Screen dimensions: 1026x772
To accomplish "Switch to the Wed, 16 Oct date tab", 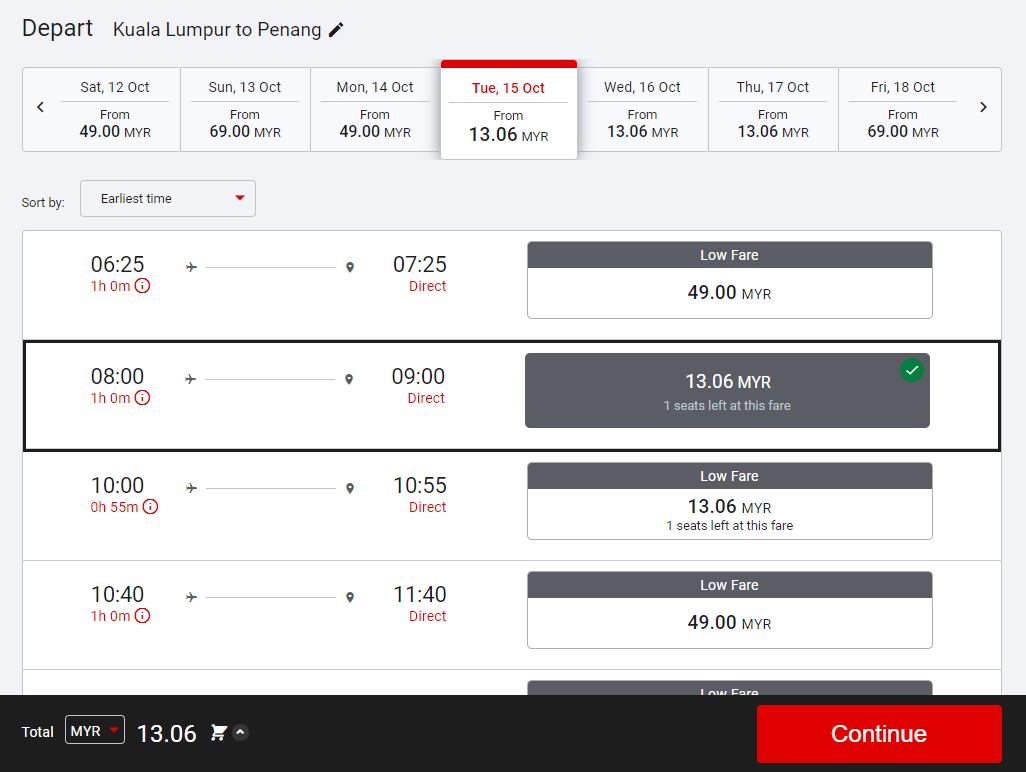I will 642,109.
